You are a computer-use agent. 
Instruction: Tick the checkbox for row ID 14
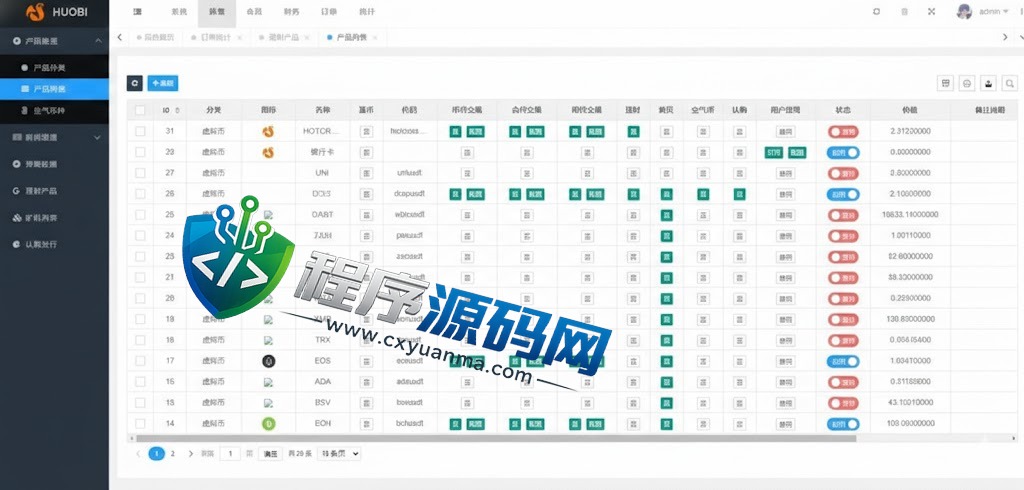(x=140, y=423)
